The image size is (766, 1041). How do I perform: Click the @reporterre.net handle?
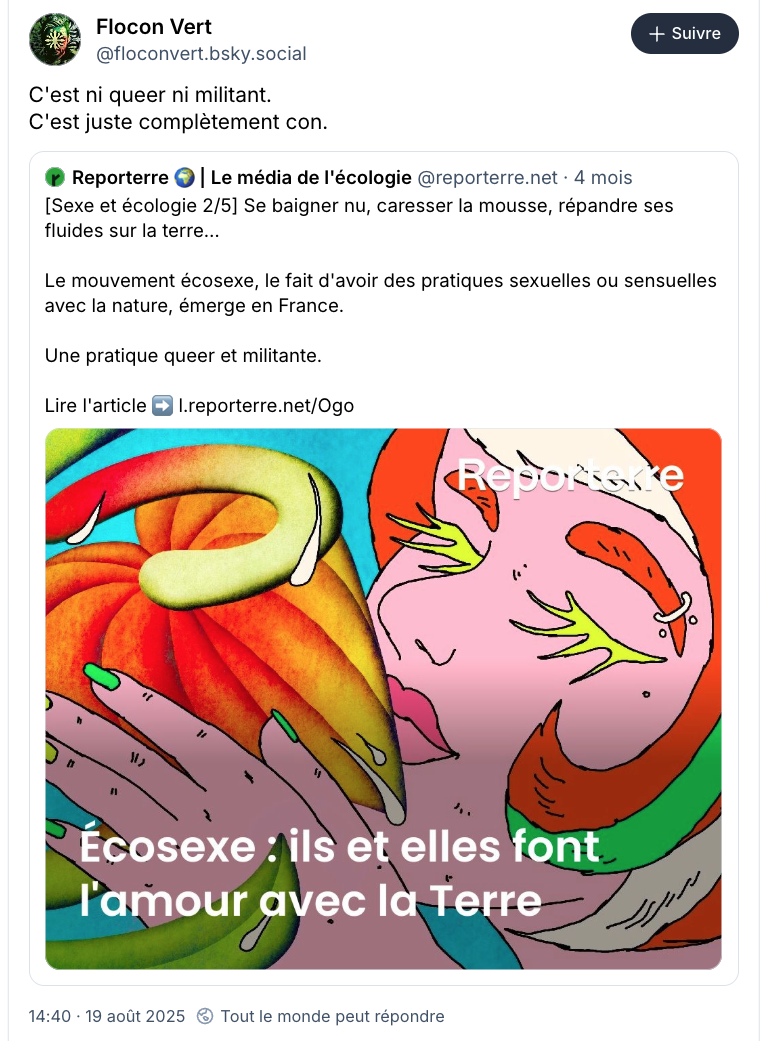point(487,178)
